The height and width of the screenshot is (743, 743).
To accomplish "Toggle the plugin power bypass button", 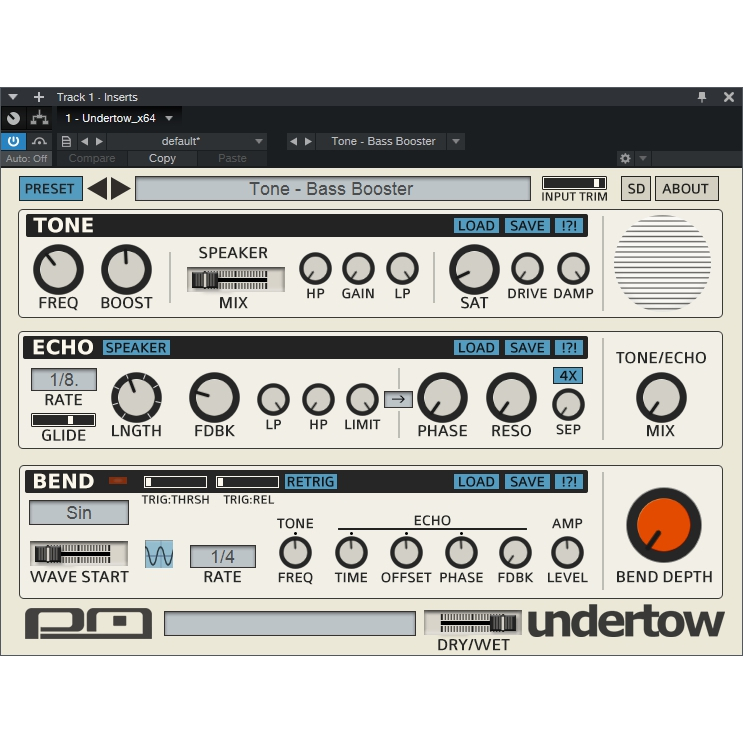I will pyautogui.click(x=13, y=141).
